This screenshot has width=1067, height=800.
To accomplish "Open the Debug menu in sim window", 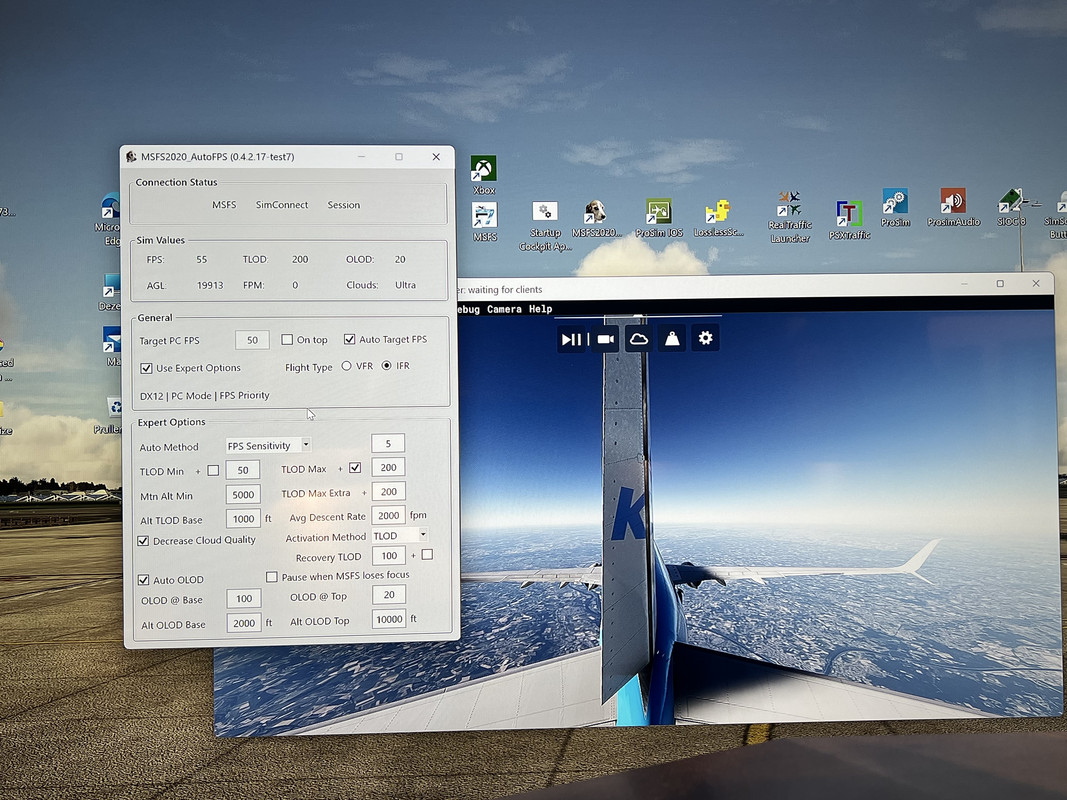I will [x=468, y=309].
